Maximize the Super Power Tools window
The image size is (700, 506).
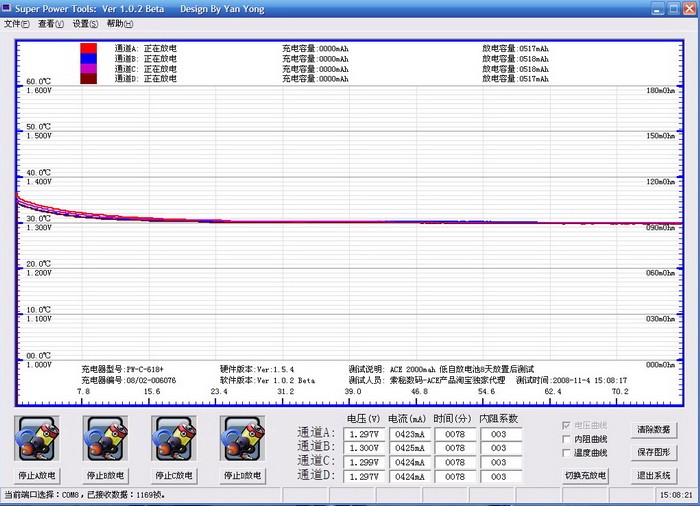pos(674,8)
